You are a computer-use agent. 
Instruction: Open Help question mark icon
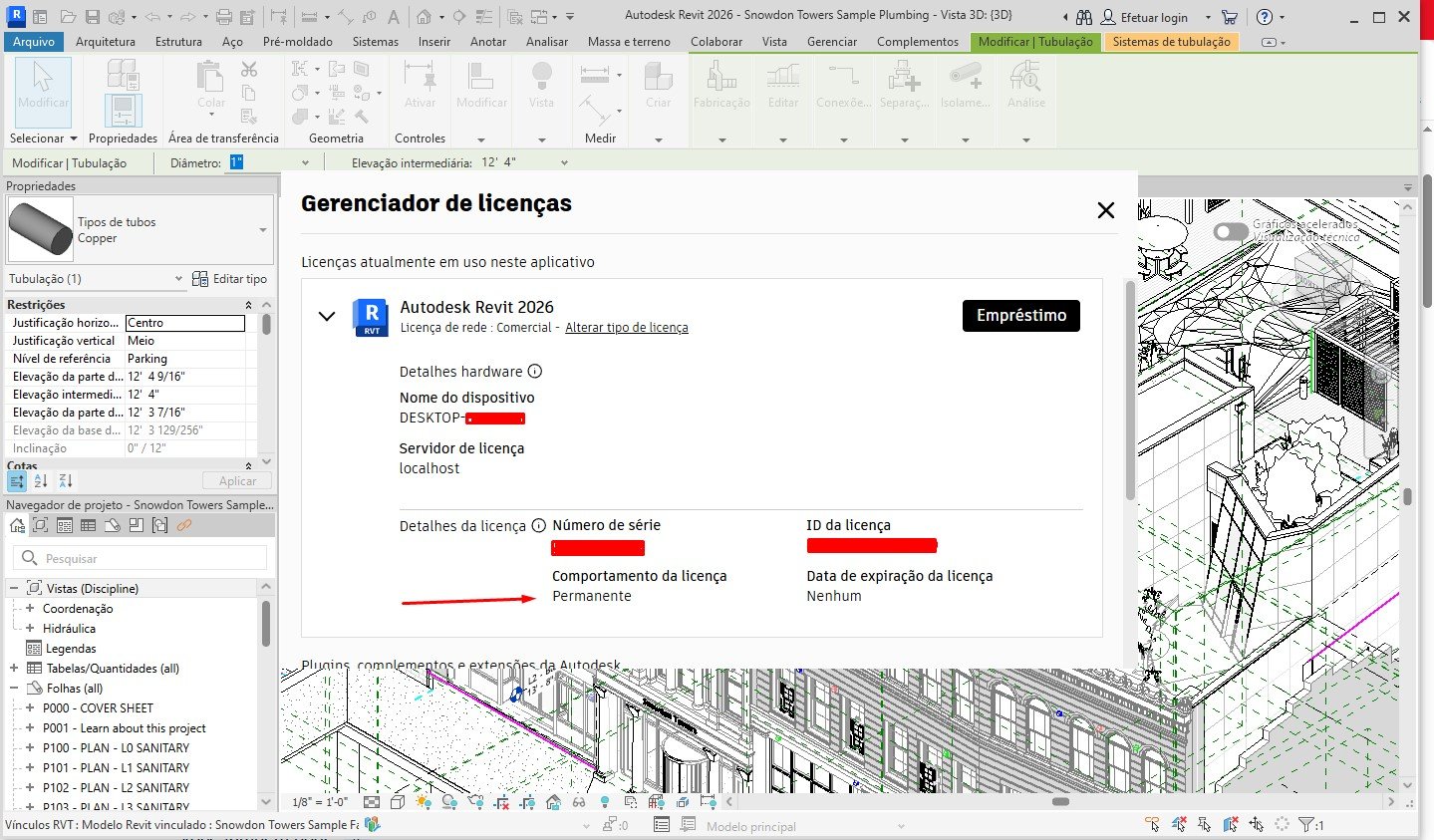coord(1265,17)
